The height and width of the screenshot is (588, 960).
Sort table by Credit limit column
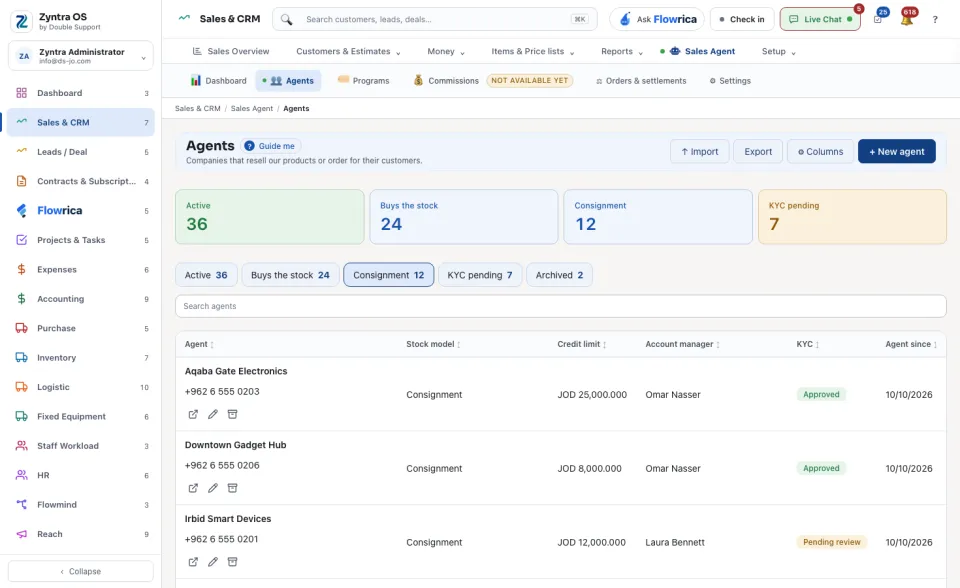(x=582, y=344)
